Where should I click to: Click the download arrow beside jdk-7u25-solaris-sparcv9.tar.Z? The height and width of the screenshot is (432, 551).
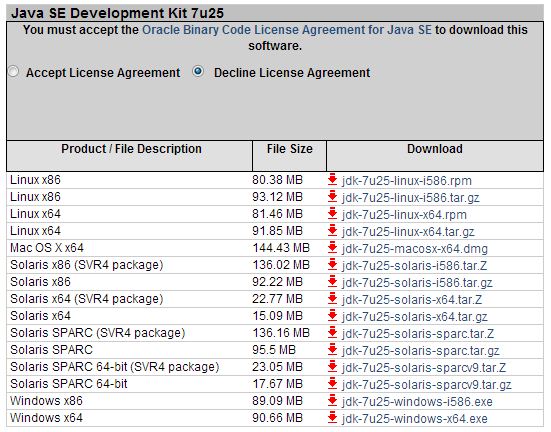coord(332,366)
